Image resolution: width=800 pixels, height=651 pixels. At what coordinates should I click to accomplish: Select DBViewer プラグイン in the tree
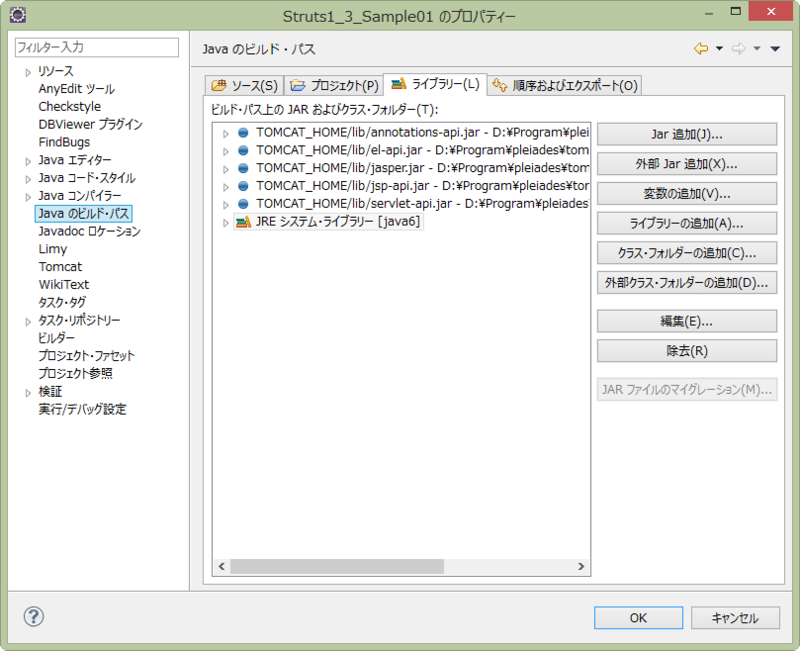click(90, 124)
